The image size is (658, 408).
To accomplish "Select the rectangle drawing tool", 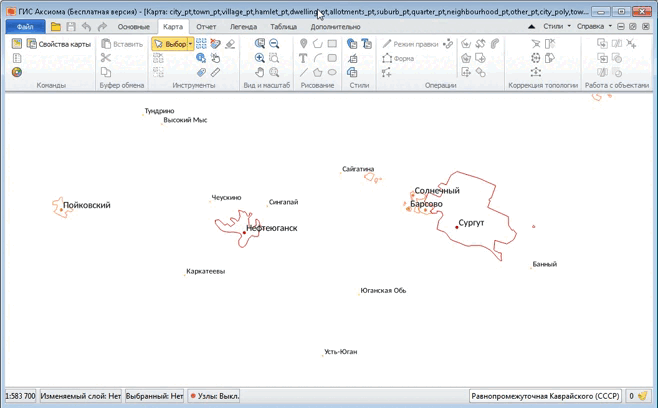I will [x=332, y=44].
